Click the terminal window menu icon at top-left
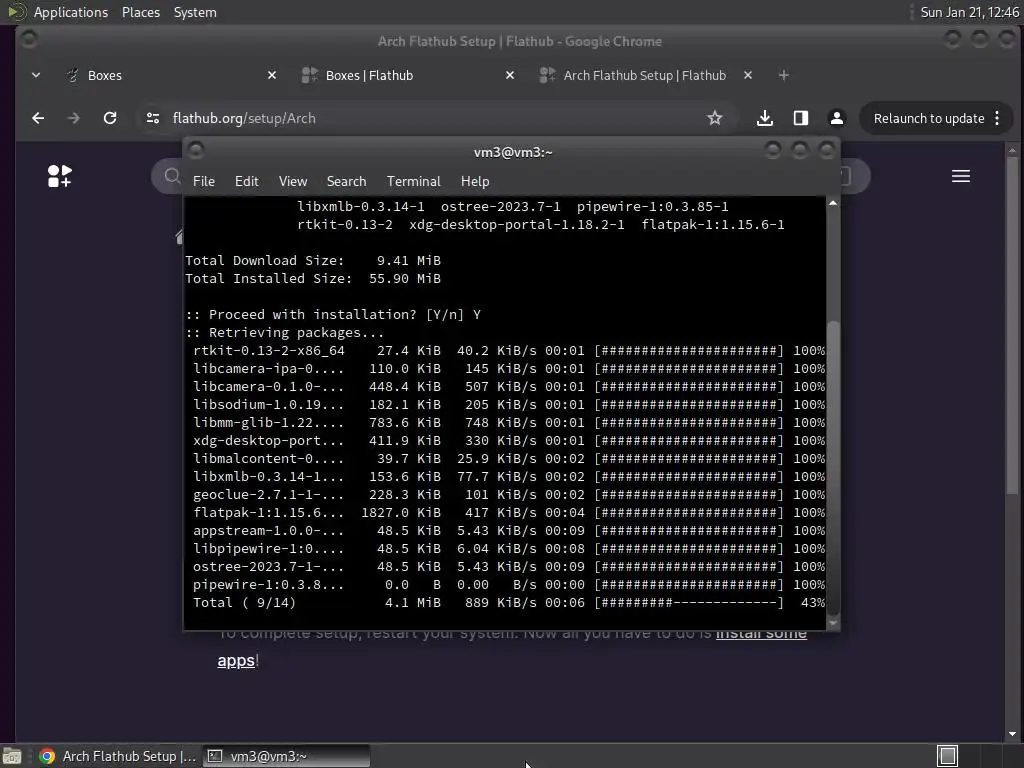 pyautogui.click(x=196, y=151)
